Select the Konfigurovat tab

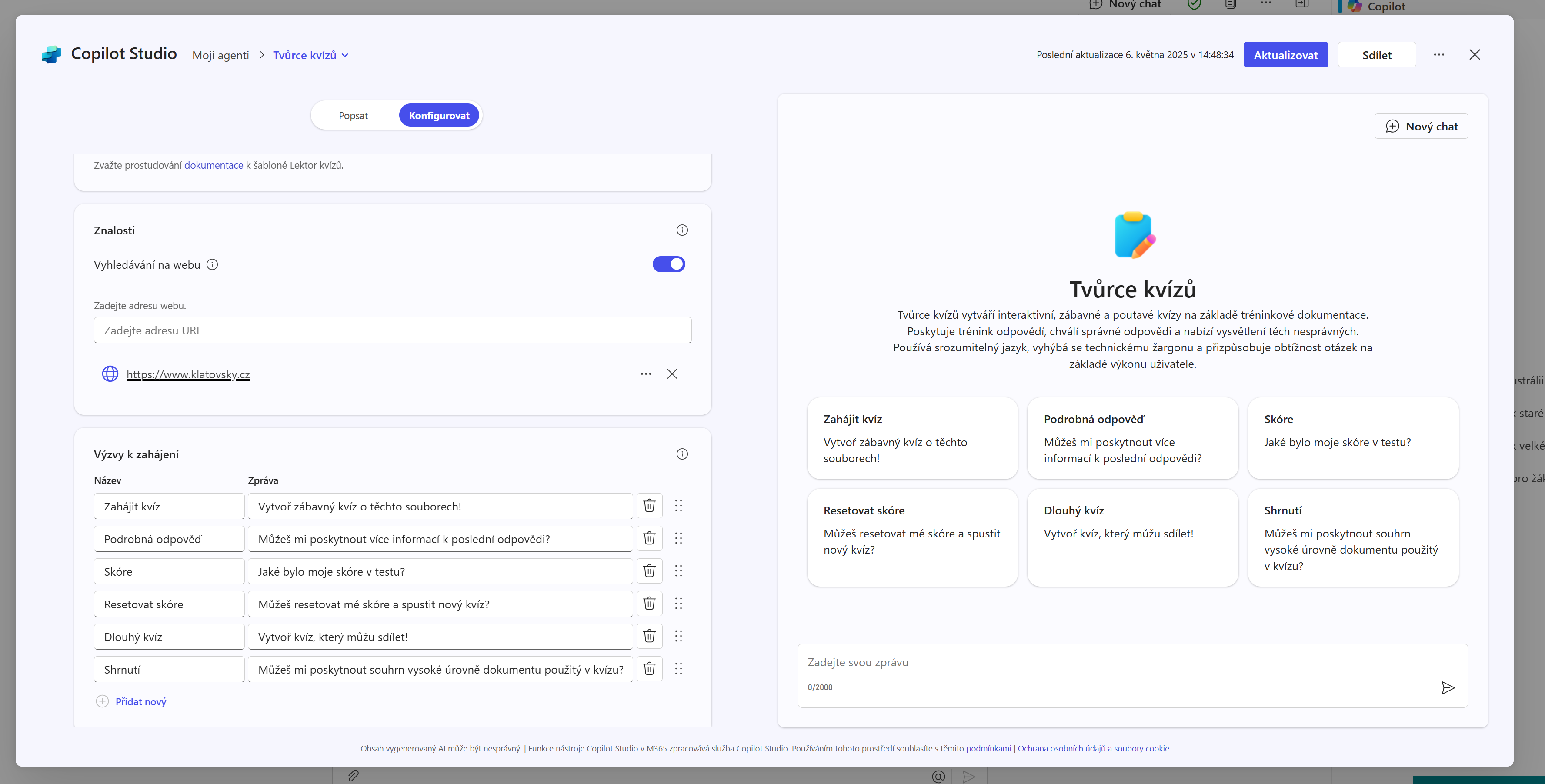pos(439,115)
